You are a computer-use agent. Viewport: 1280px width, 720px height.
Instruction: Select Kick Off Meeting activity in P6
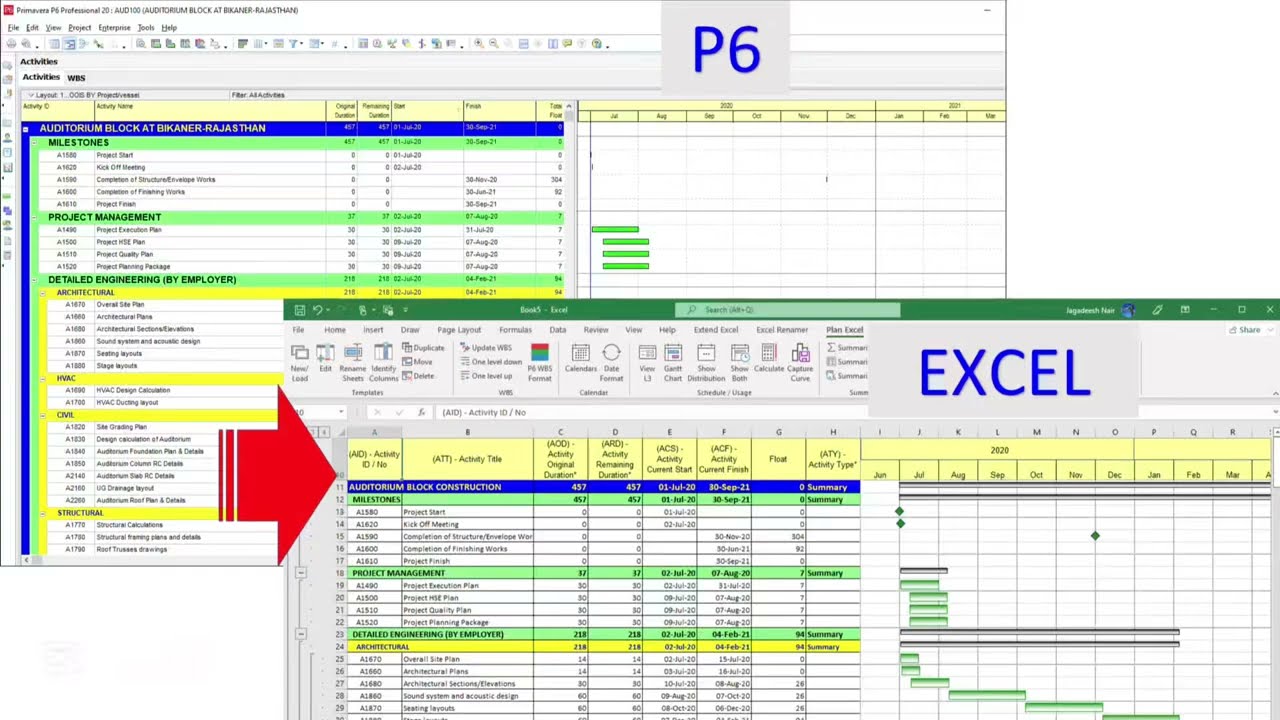(121, 167)
